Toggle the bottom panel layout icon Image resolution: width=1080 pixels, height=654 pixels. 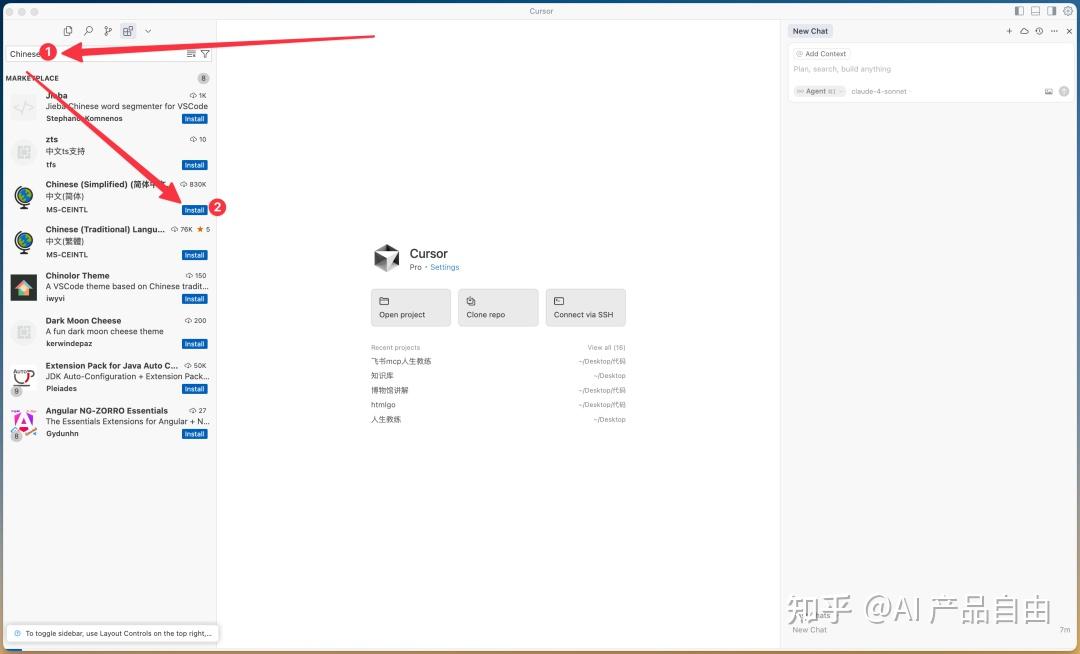point(1035,11)
